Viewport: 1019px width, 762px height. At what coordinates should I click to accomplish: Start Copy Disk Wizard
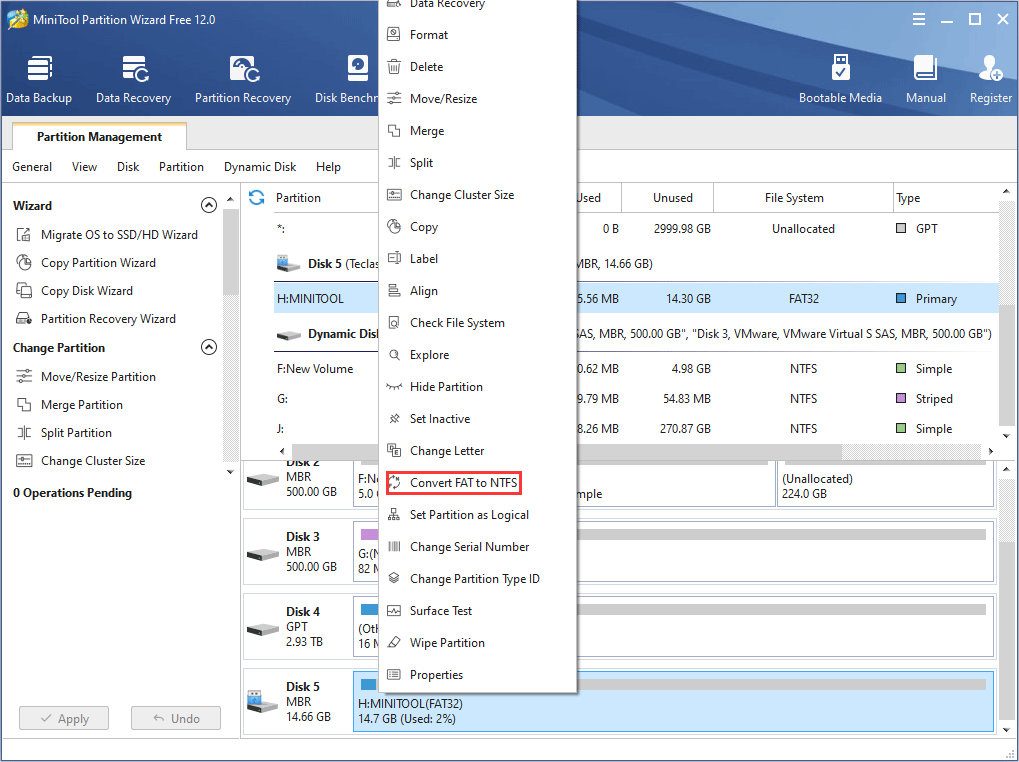point(73,290)
